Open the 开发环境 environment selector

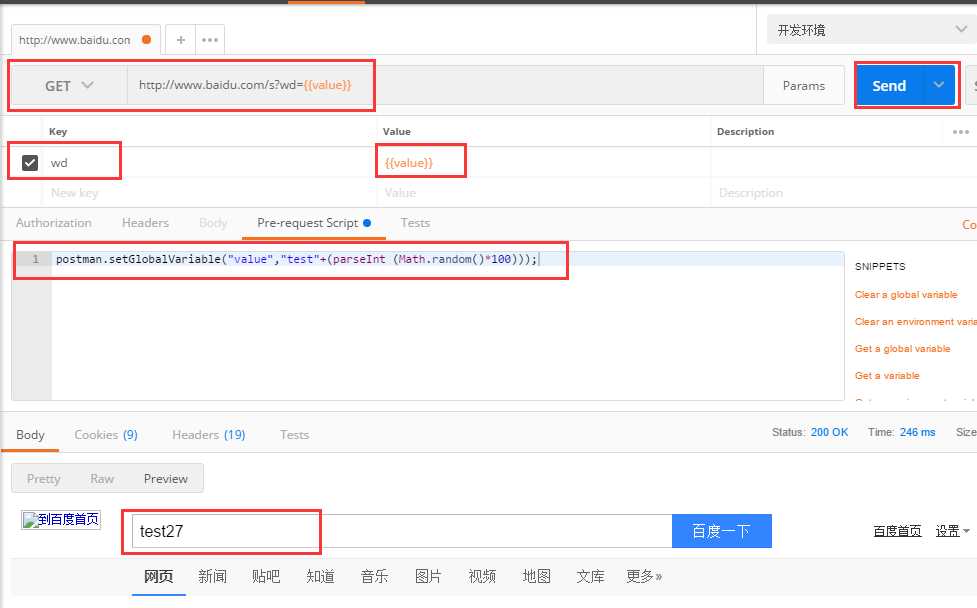(871, 30)
